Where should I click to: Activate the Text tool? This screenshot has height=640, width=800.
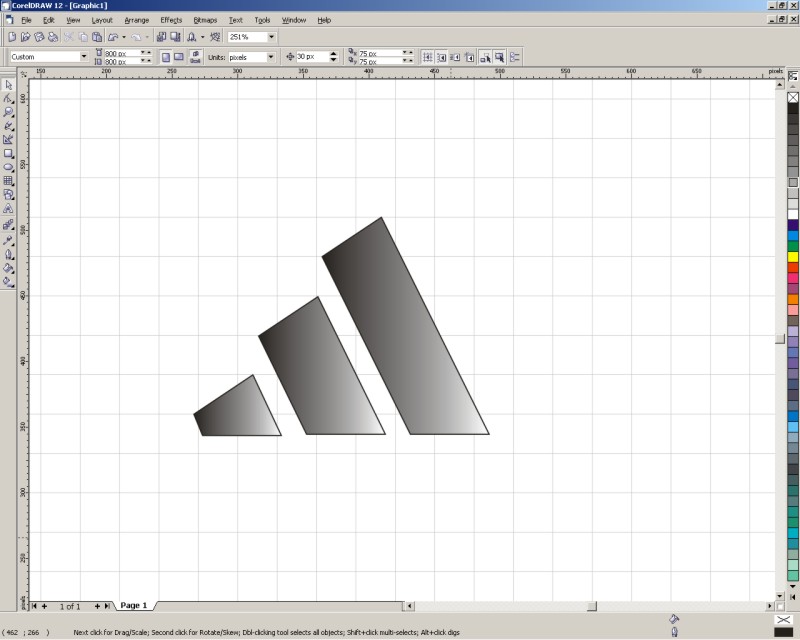coord(8,208)
